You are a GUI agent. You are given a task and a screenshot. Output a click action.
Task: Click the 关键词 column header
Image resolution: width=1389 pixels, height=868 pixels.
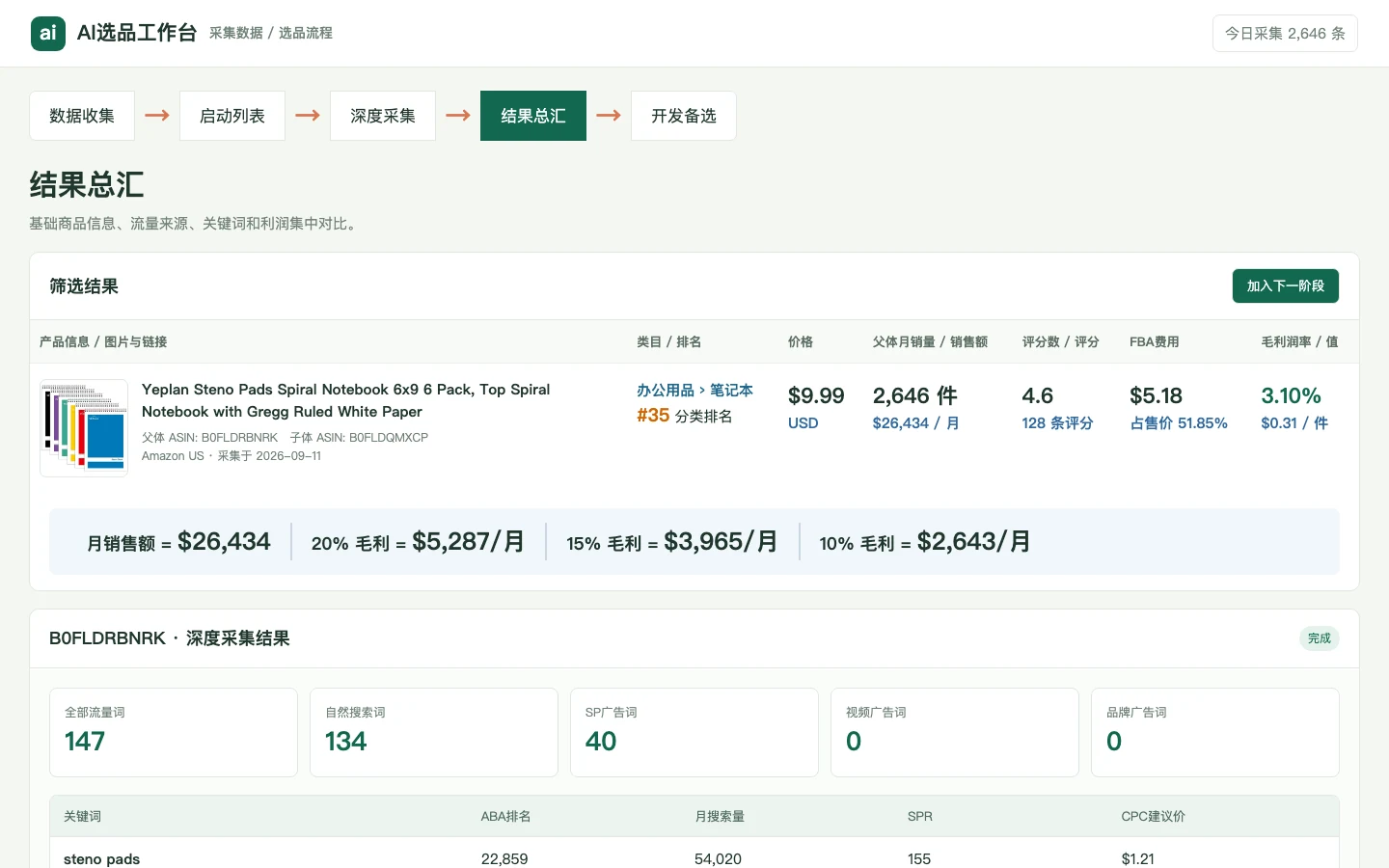82,816
